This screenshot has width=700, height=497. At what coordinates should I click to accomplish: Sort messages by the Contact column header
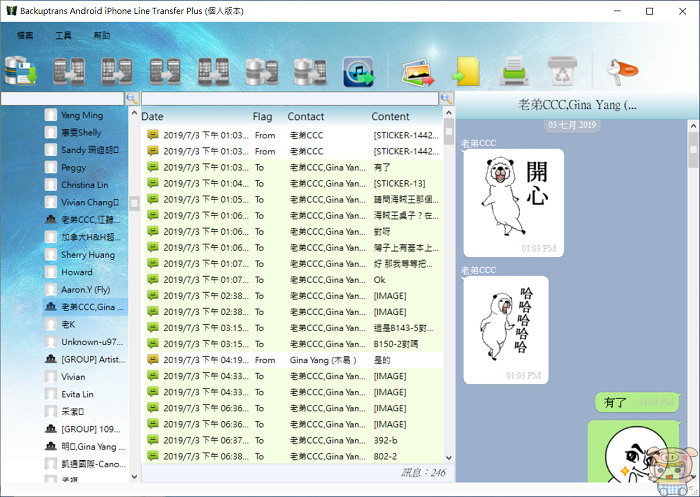pyautogui.click(x=306, y=117)
